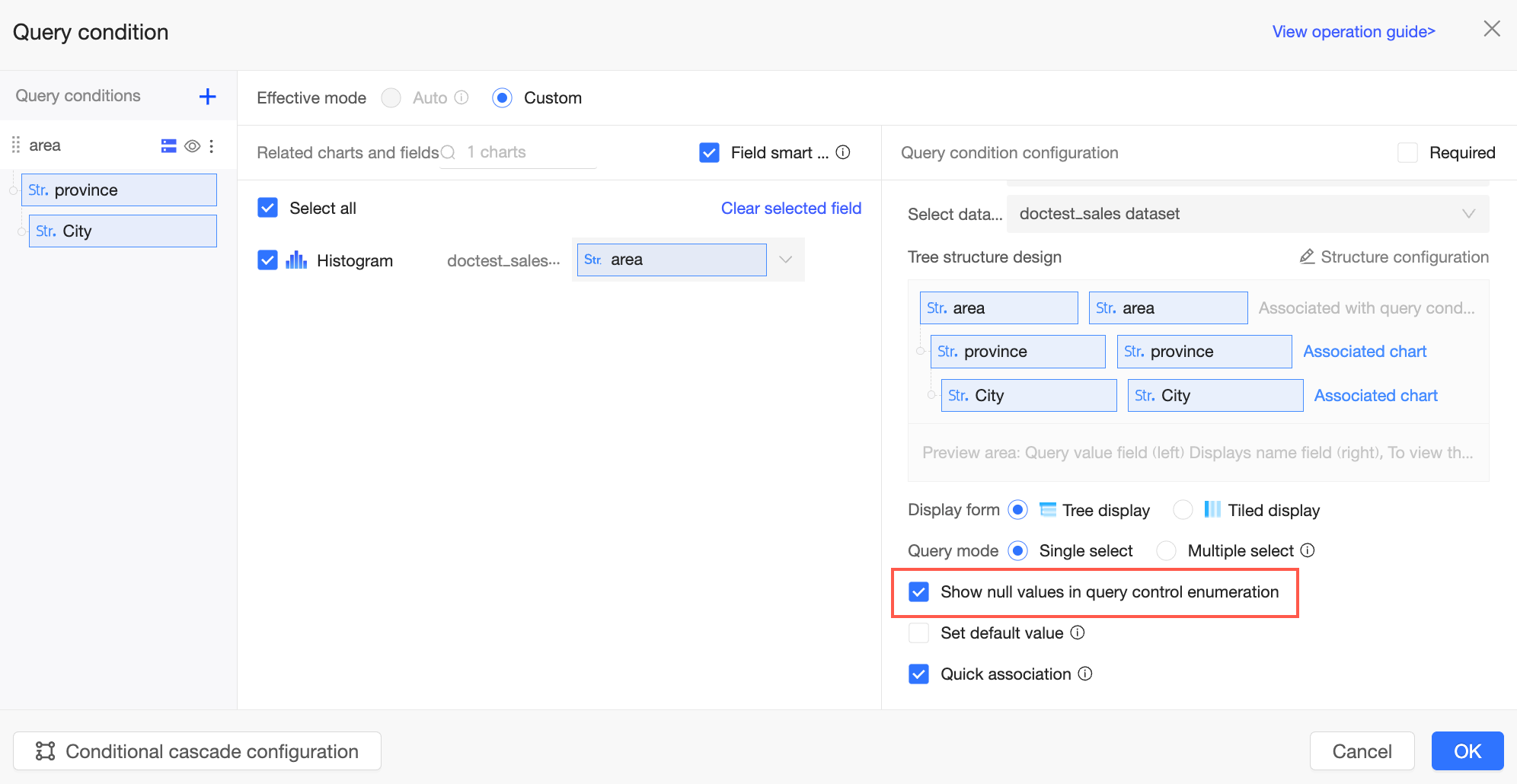
Task: Open Conditional cascade configuration
Action: point(197,751)
